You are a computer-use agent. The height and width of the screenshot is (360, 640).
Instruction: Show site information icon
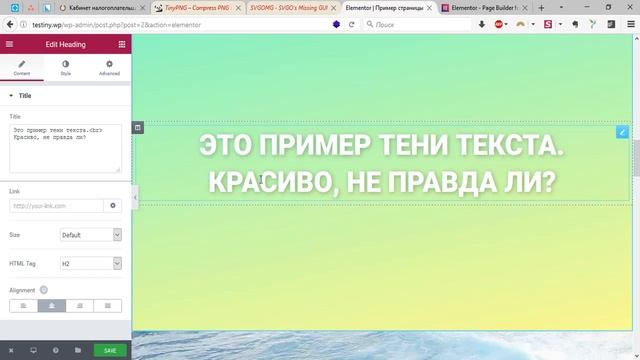(x=24, y=24)
